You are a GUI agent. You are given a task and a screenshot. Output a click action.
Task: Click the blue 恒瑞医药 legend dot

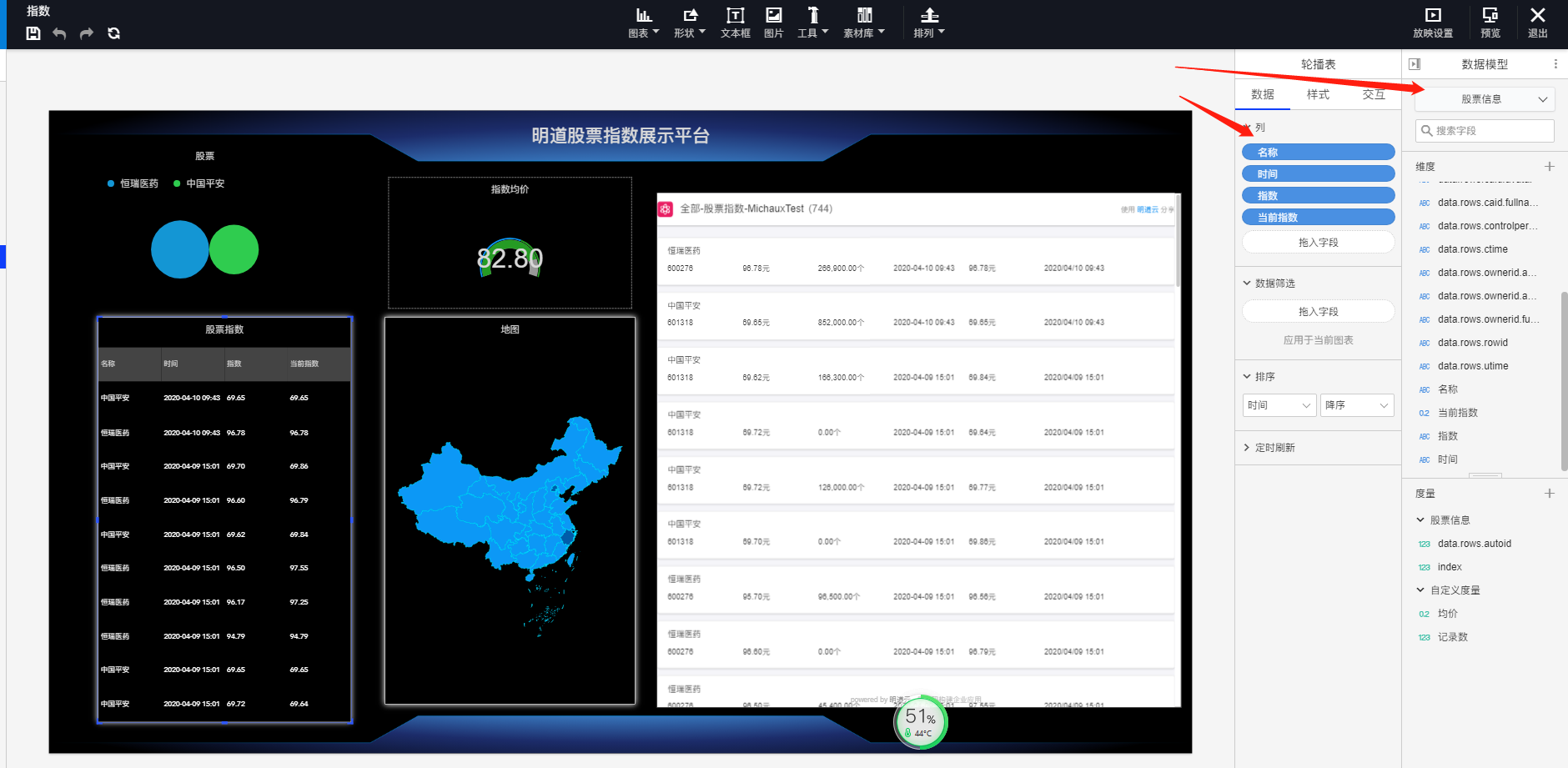coord(111,183)
